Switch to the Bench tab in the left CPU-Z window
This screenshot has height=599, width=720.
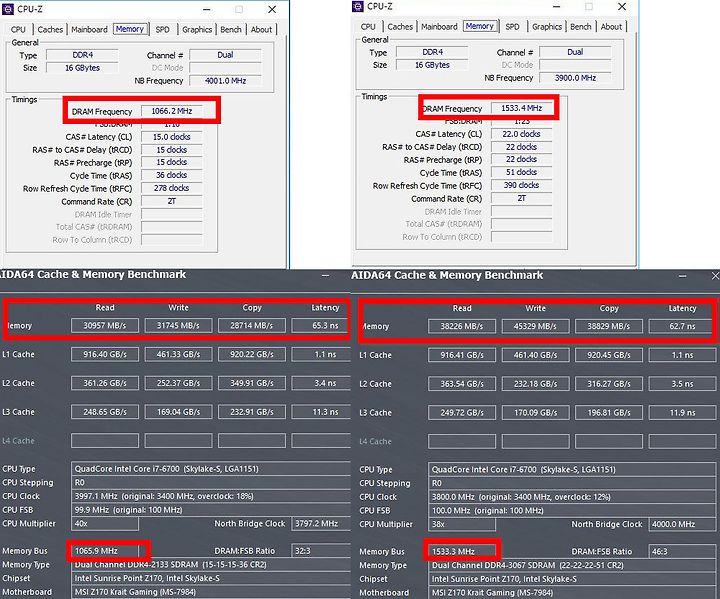pos(231,29)
